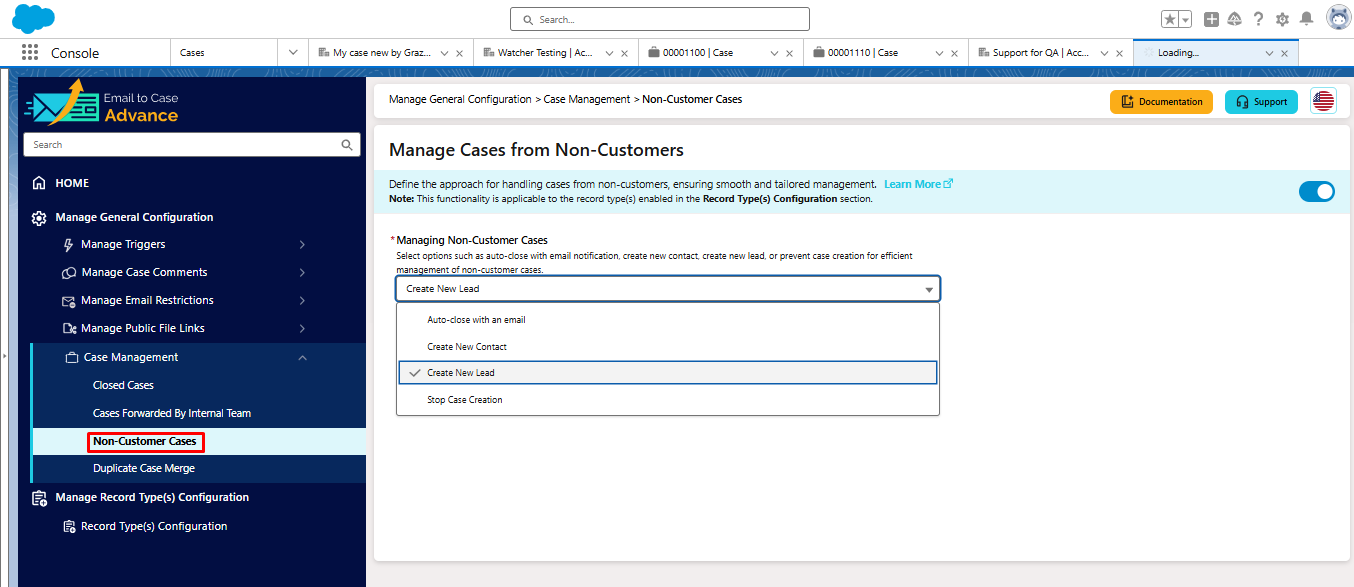Select Create New Contact option

pyautogui.click(x=668, y=347)
